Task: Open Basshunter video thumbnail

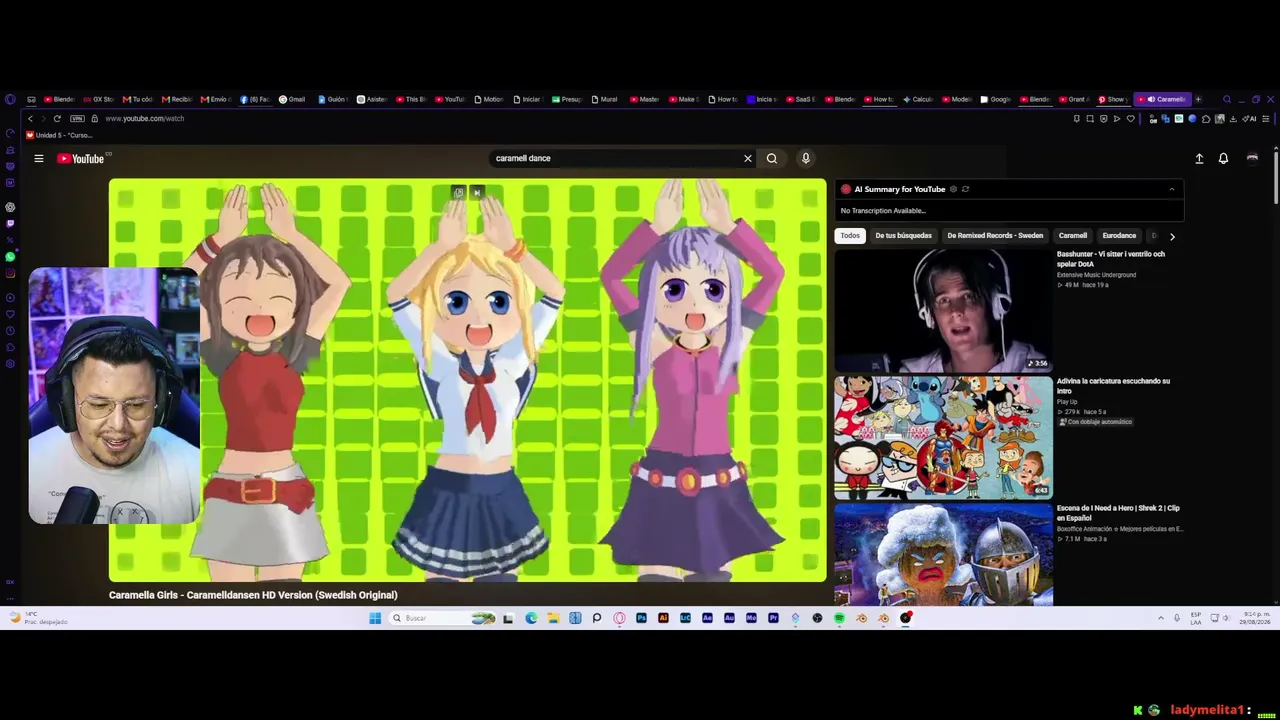Action: coord(943,310)
